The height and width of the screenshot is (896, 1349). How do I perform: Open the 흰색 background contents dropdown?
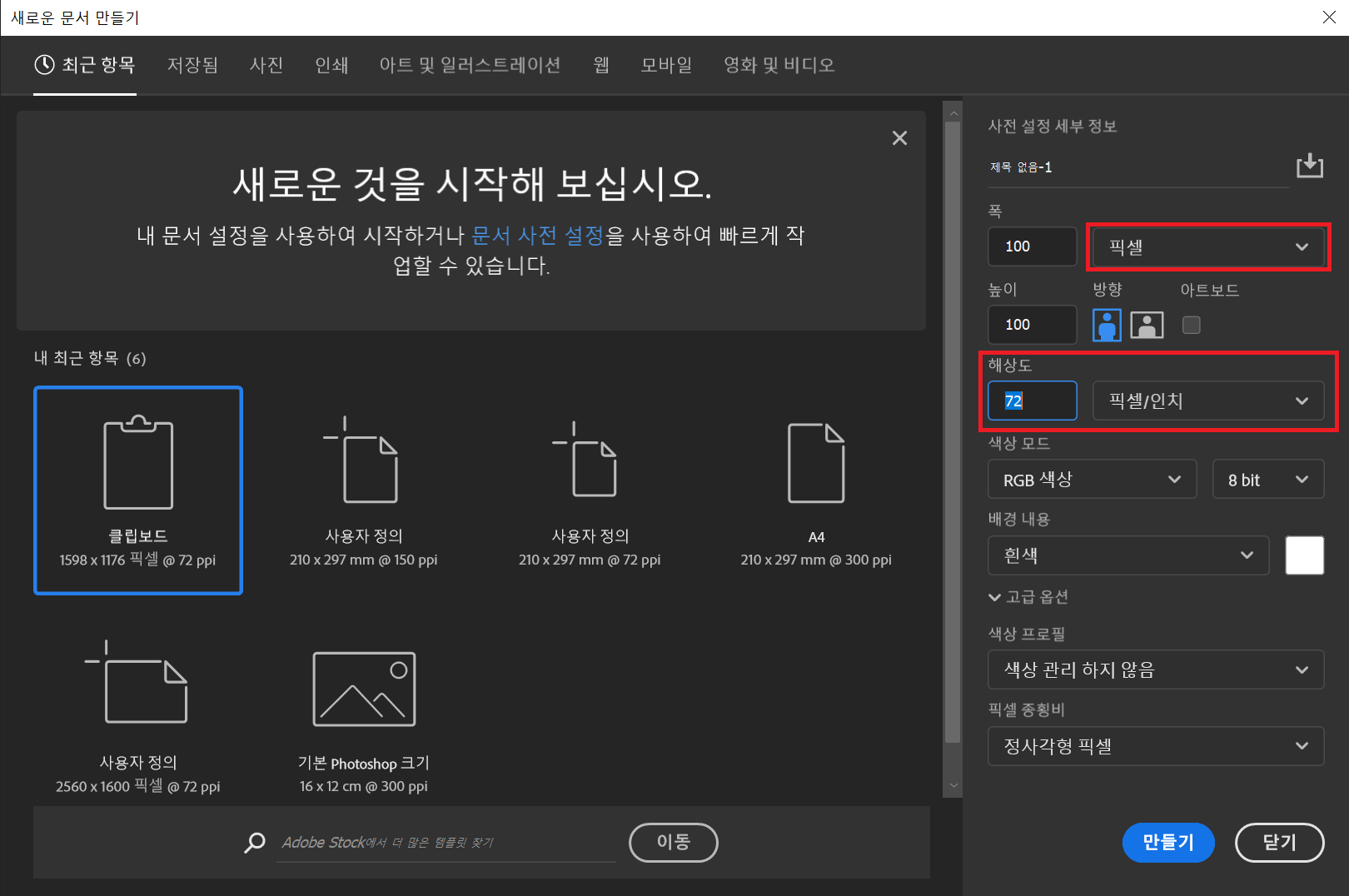point(1128,555)
